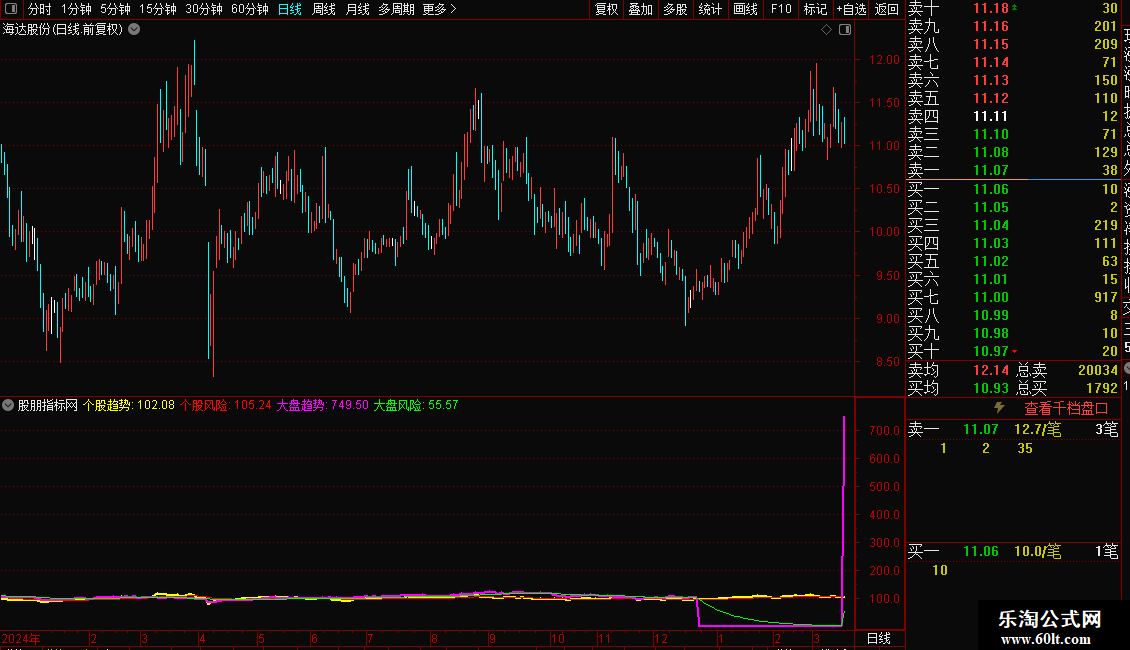Screen dimensions: 1130x650
Task: Select the 周线 weekly period tab
Action: tap(324, 9)
